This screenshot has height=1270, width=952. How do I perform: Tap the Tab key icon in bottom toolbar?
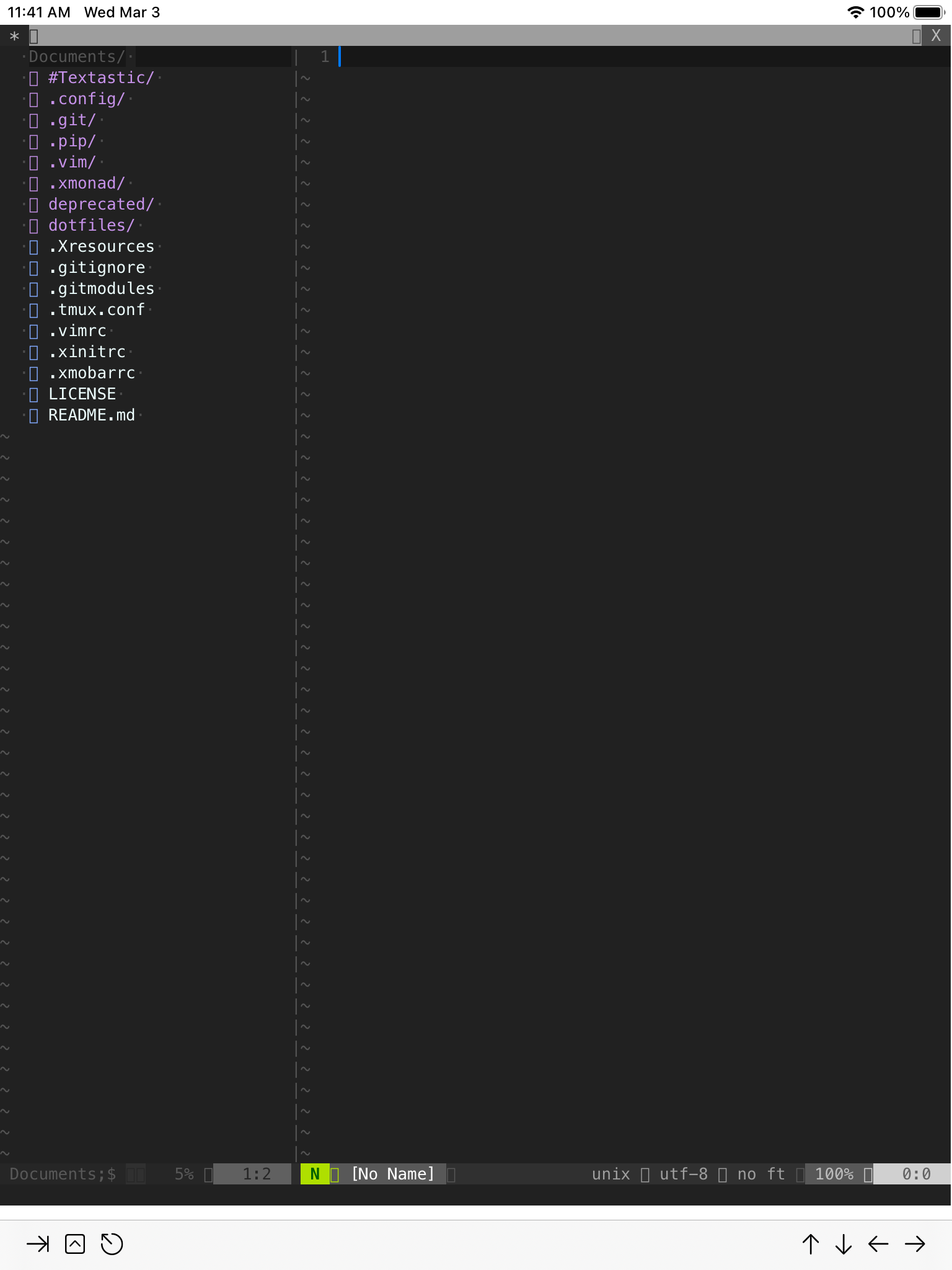click(x=37, y=1244)
